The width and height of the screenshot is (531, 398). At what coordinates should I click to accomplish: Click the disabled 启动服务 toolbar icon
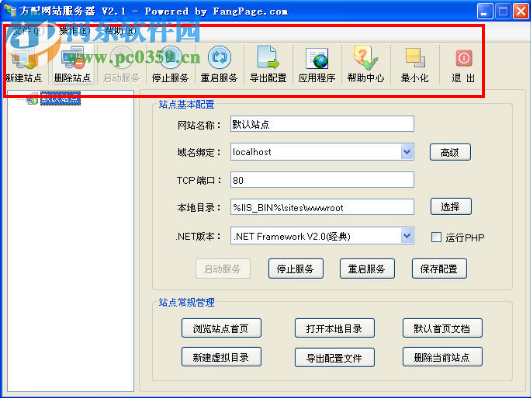[121, 64]
